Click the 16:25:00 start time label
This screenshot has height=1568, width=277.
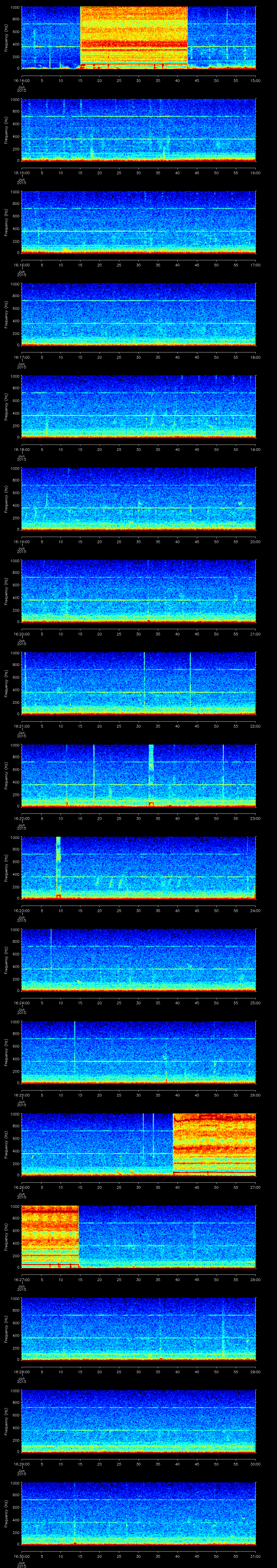21,1095
